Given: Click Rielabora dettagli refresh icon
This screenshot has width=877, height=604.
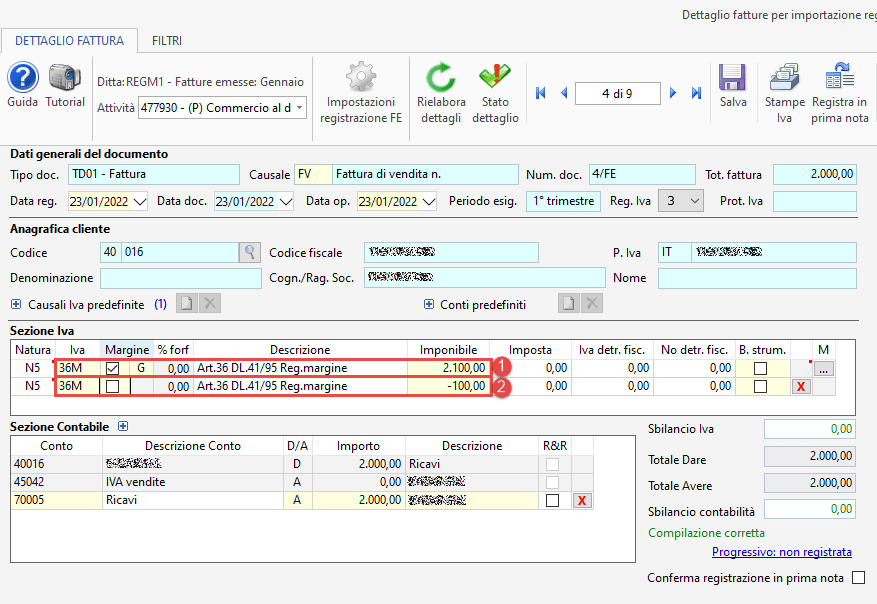Looking at the screenshot, I should click(441, 77).
